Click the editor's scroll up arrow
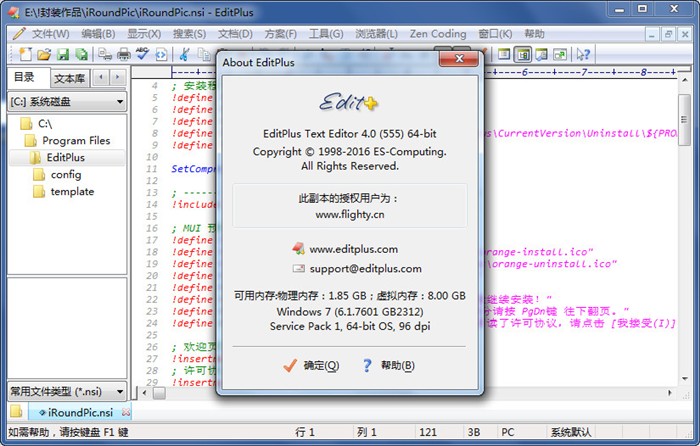This screenshot has width=700, height=446. pos(684,80)
